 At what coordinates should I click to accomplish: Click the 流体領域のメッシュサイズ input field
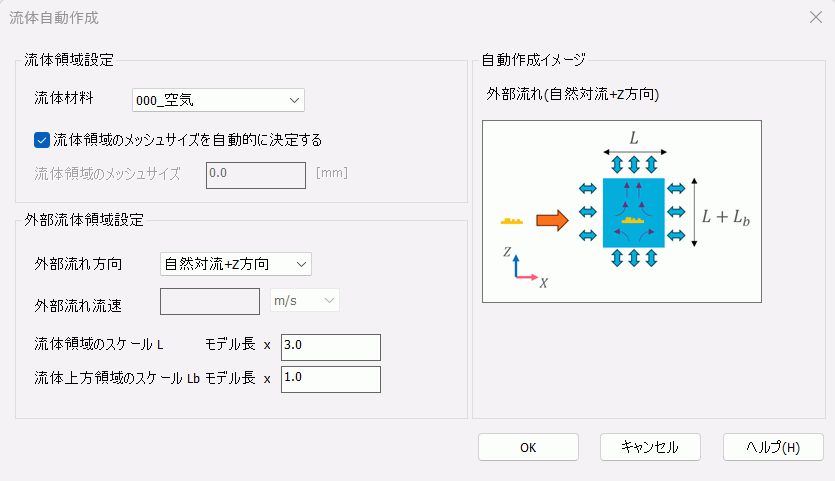point(255,174)
